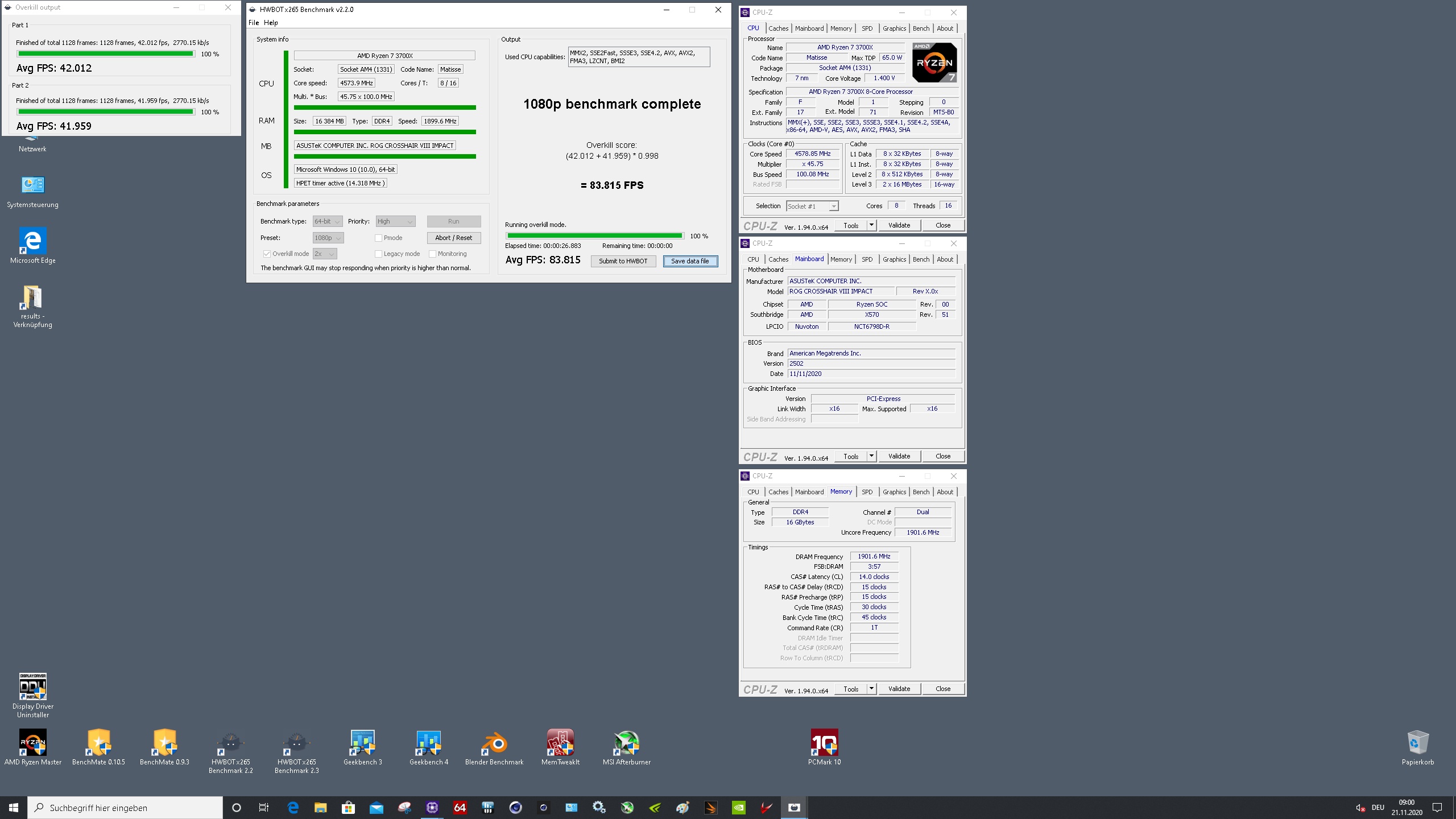
Task: Open the Windows Start menu
Action: (x=14, y=808)
